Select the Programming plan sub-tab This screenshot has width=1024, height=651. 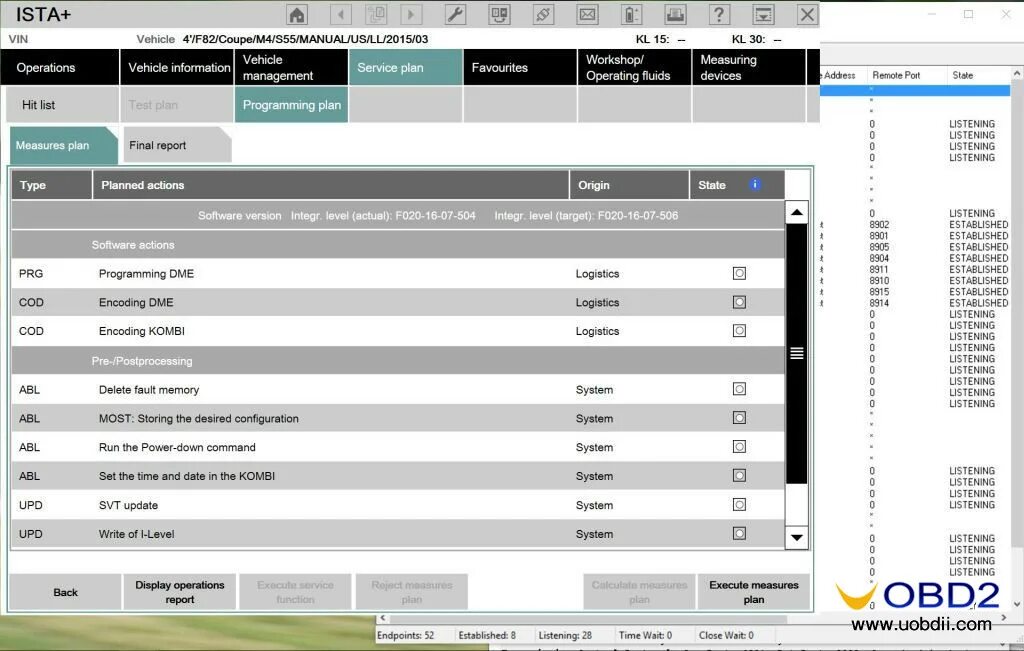291,104
